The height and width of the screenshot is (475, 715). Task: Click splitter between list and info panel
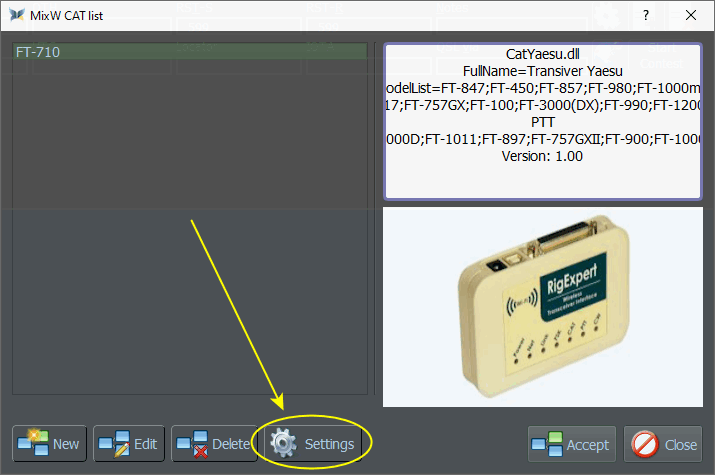[x=377, y=220]
